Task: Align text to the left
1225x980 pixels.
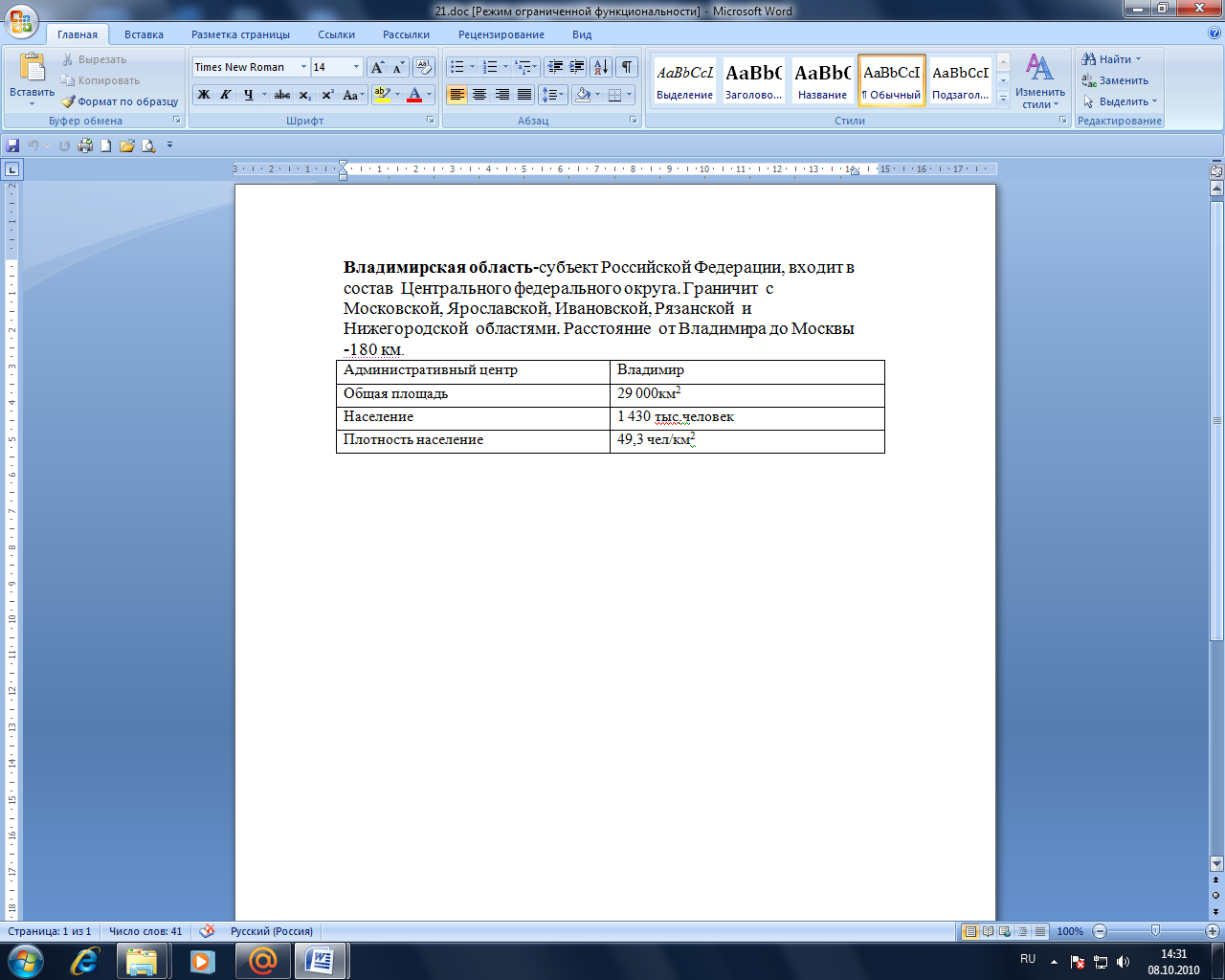Action: 457,95
